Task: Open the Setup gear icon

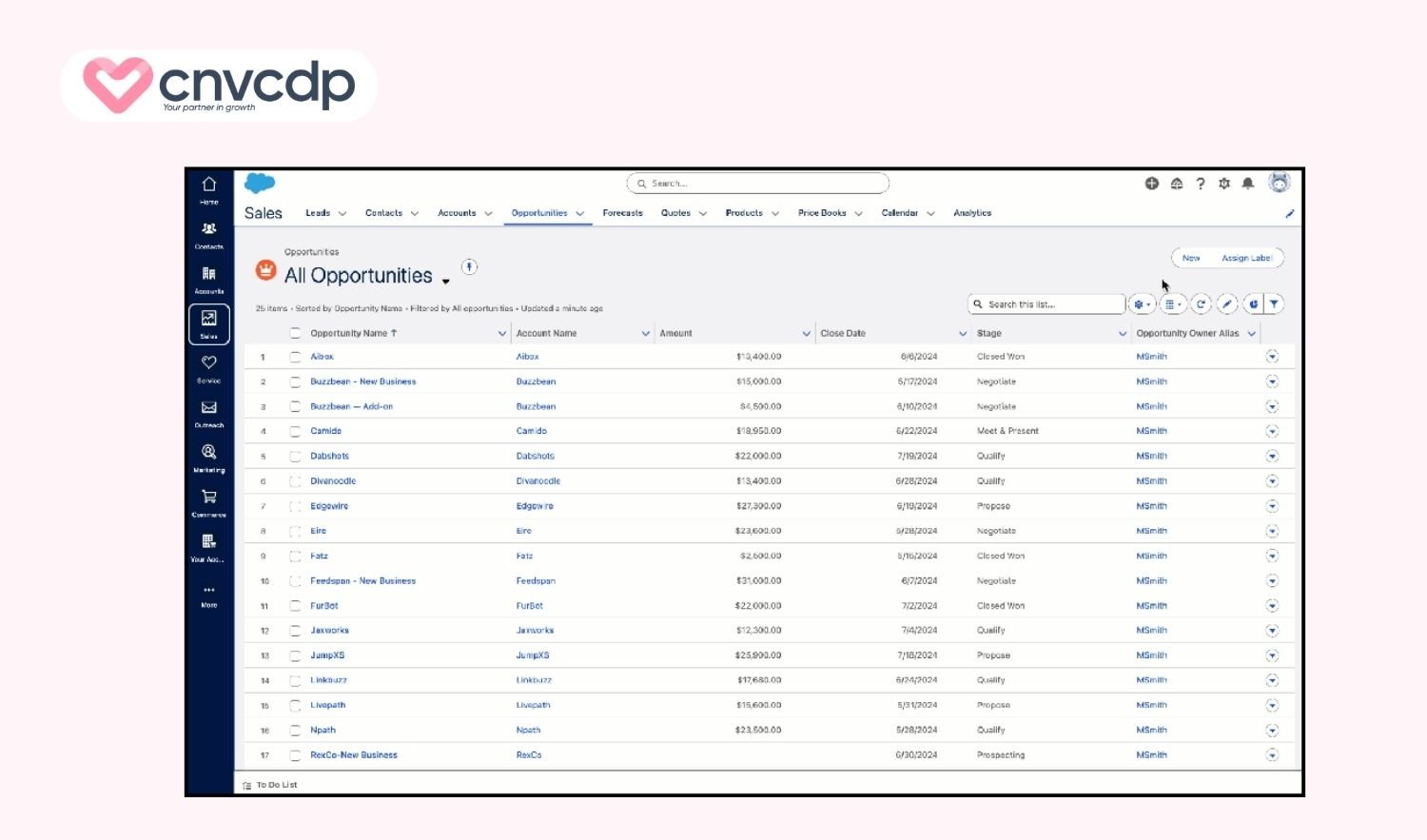Action: 1224,184
